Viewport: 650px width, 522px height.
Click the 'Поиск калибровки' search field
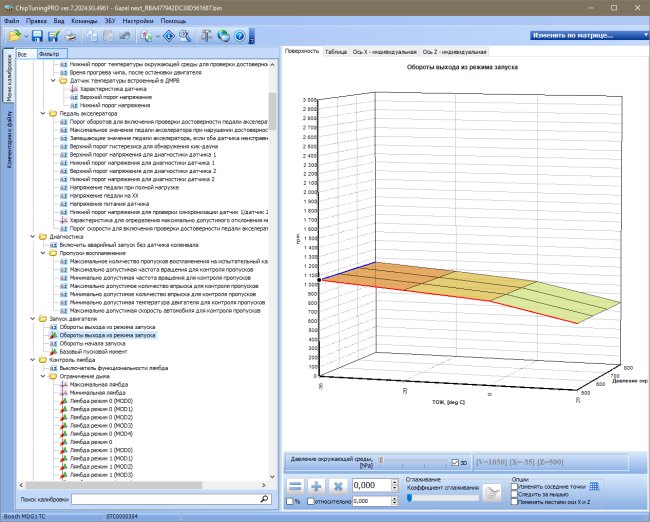(x=171, y=499)
